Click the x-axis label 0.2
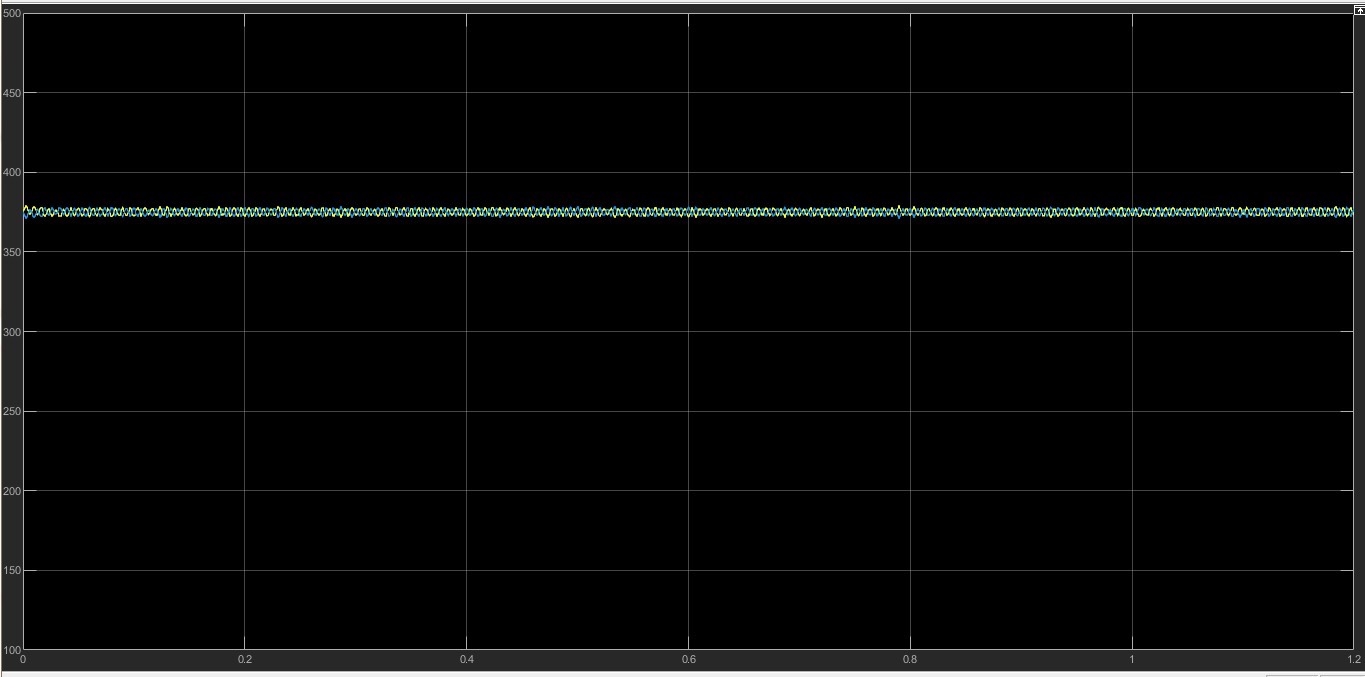This screenshot has height=677, width=1365. coord(244,660)
